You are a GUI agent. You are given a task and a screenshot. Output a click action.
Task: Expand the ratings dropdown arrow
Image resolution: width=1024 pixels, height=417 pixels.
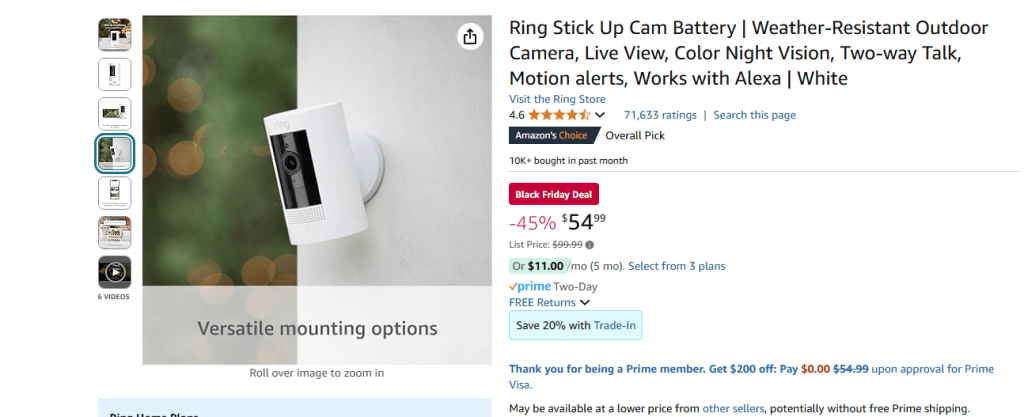pos(600,116)
